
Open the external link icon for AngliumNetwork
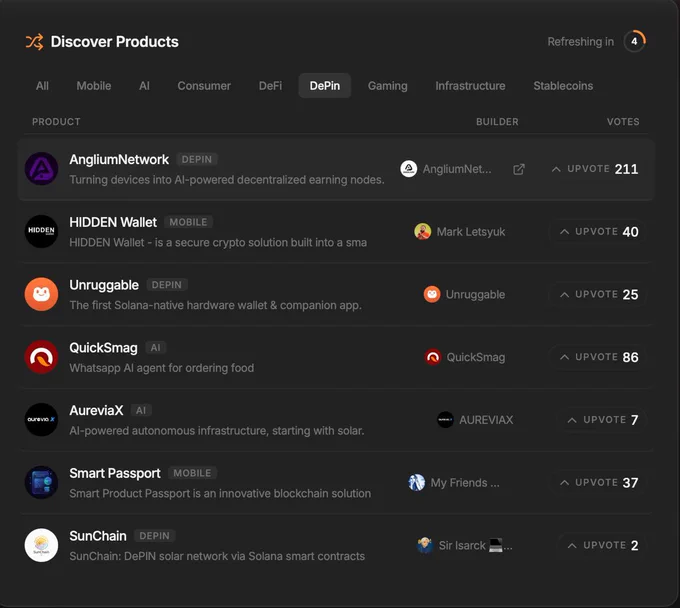[519, 169]
